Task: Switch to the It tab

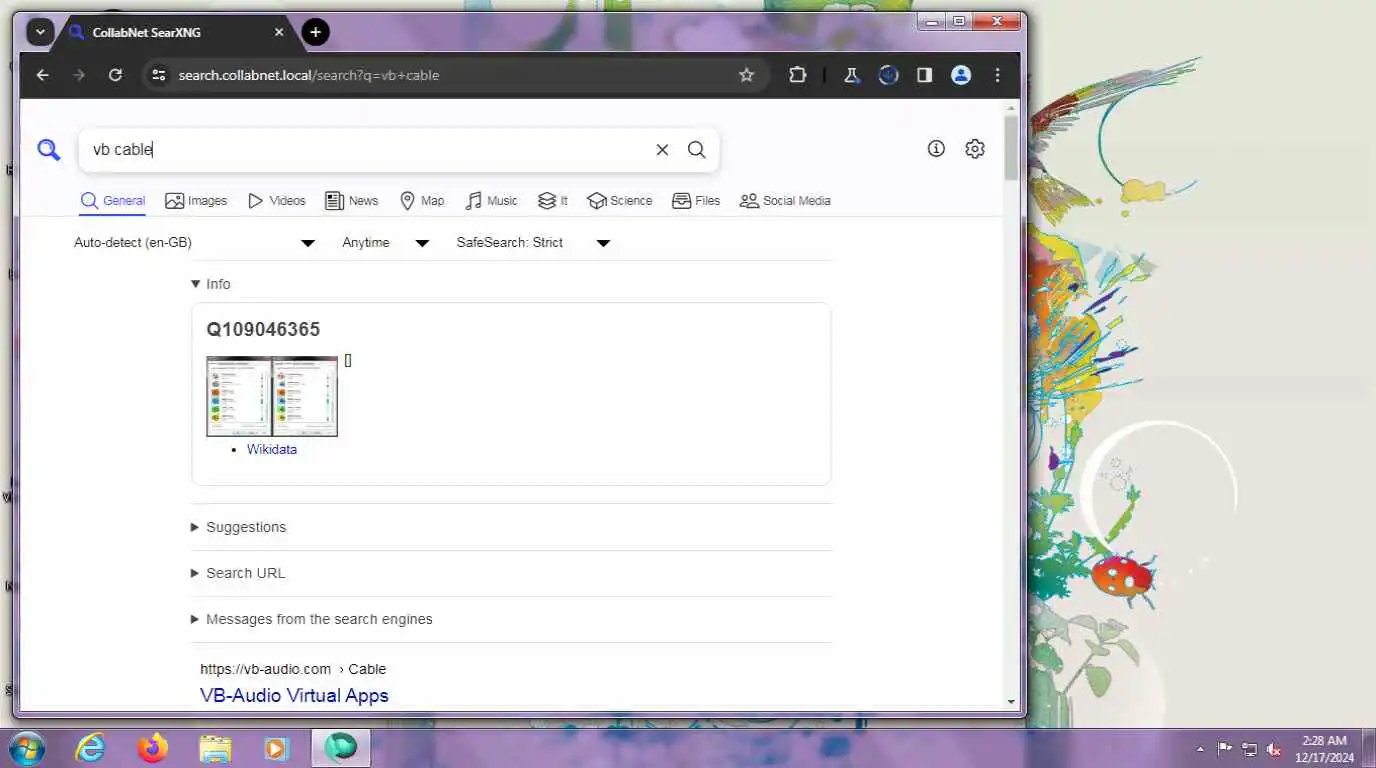Action: pyautogui.click(x=553, y=201)
